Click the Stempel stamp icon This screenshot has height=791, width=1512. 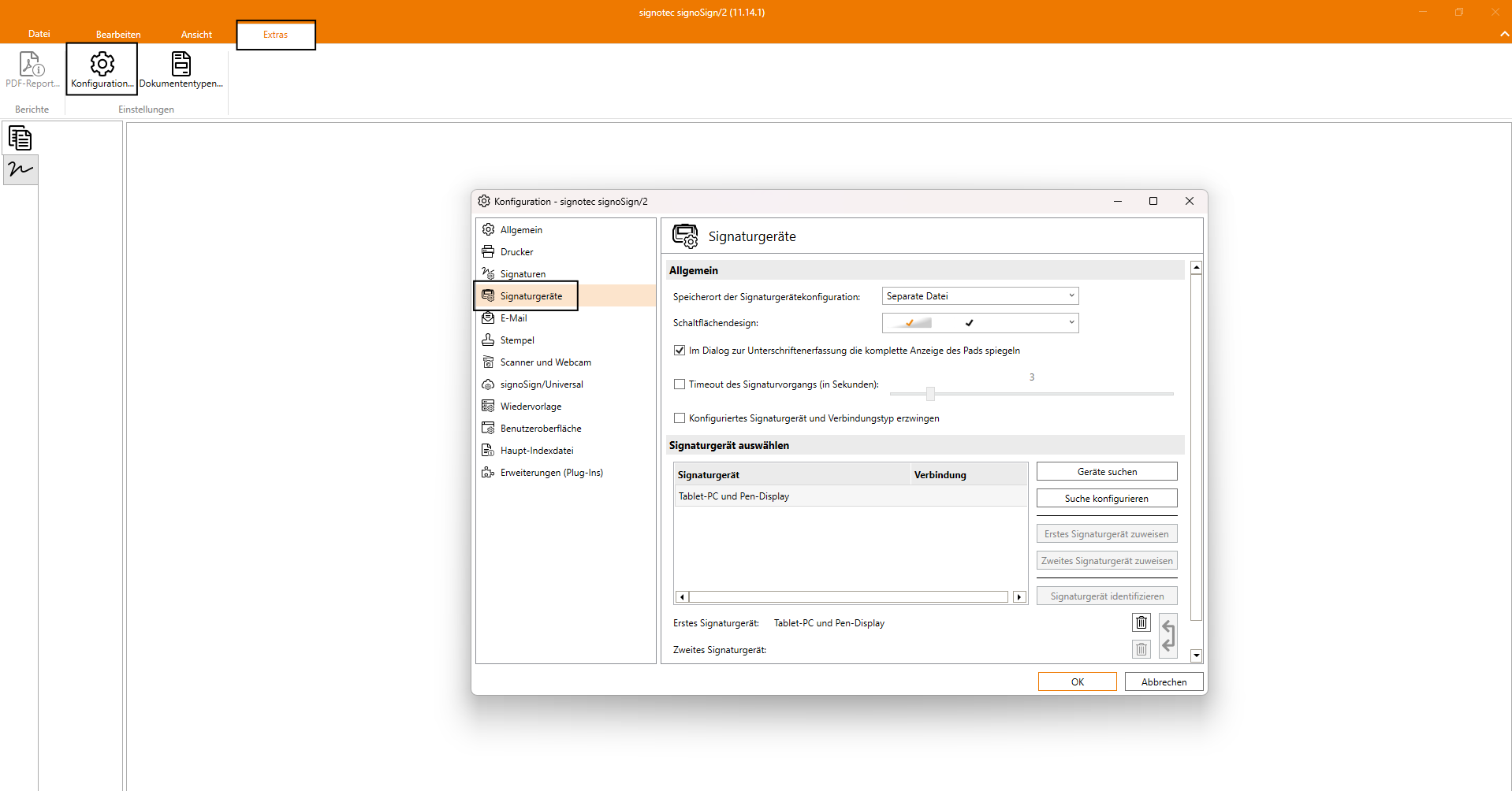point(488,340)
